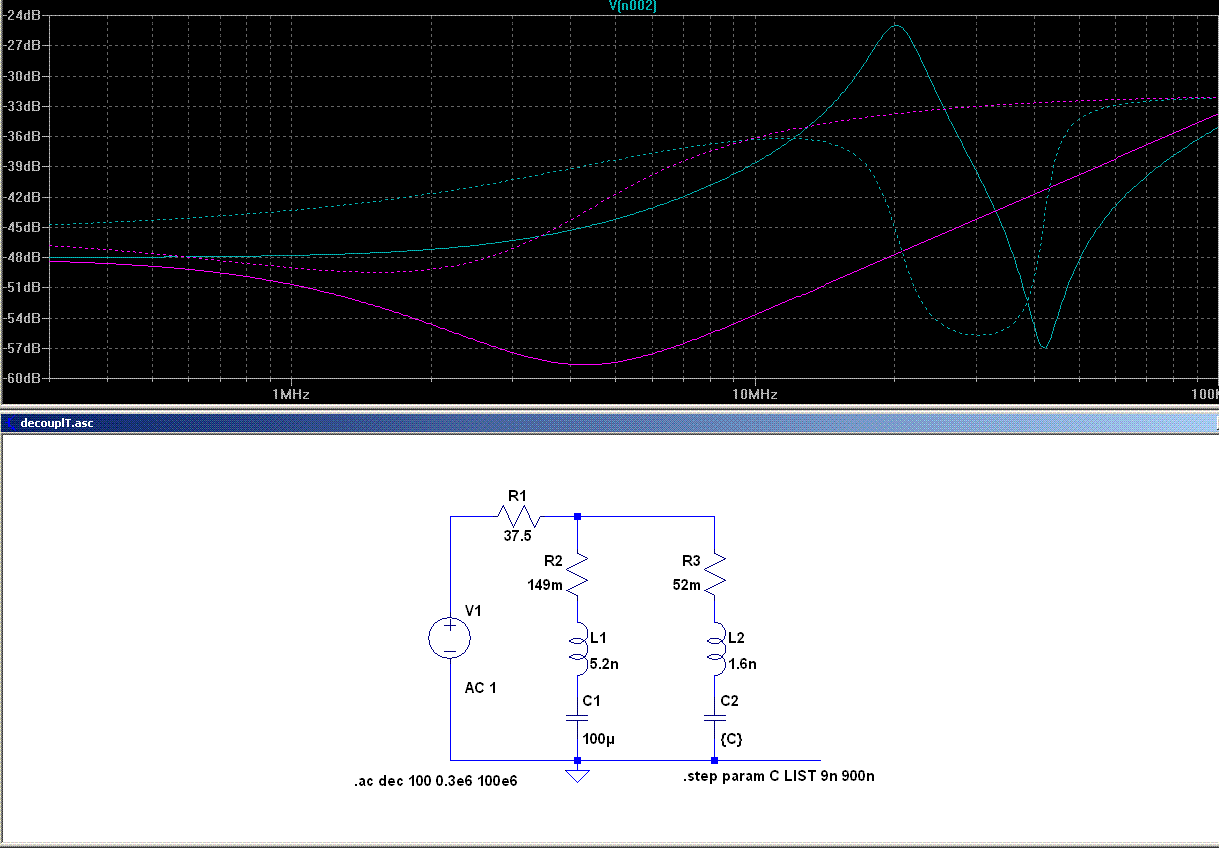
Task: Click the 1MHz frequency axis label
Action: (x=291, y=394)
